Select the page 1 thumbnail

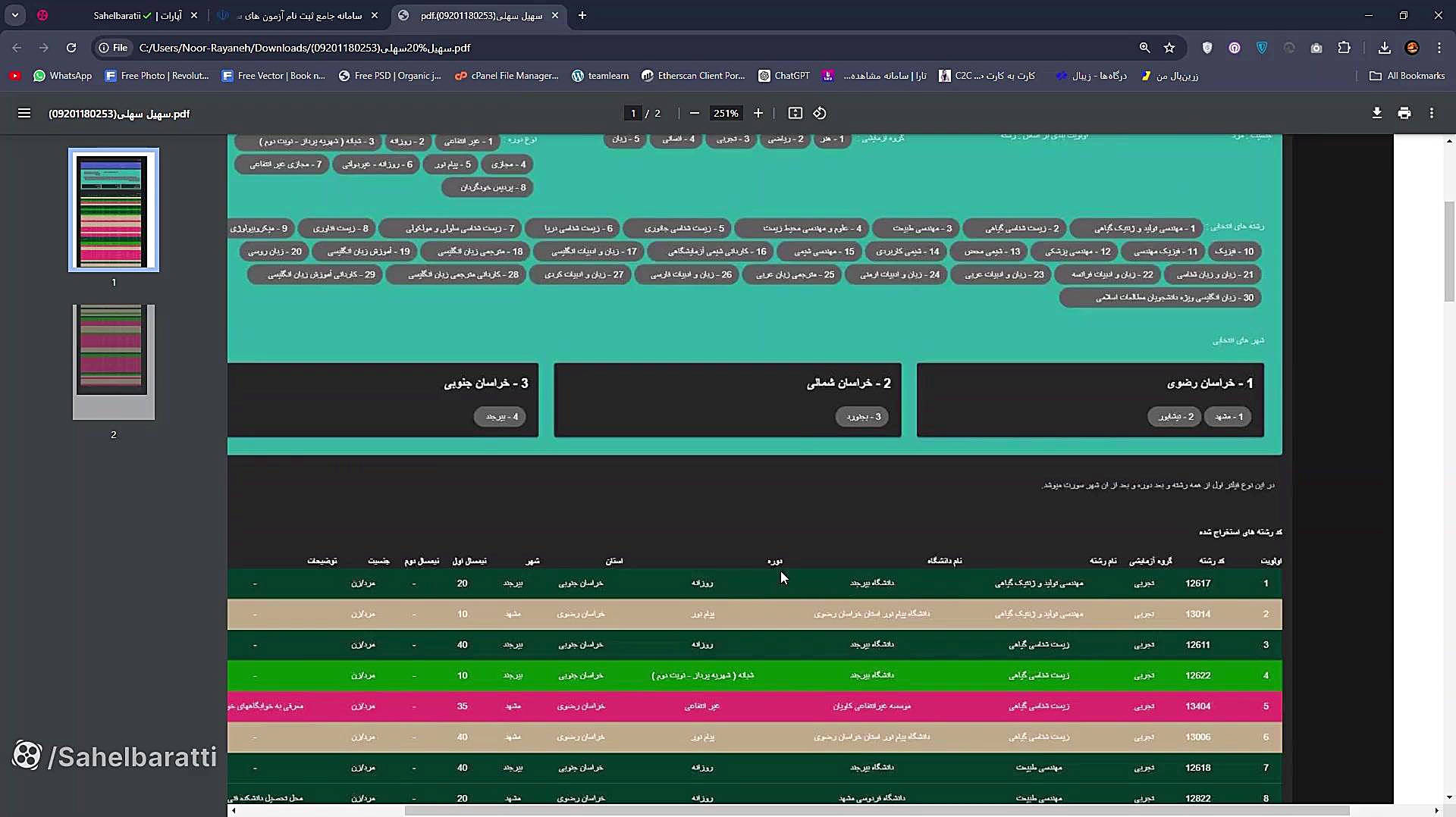[x=114, y=210]
